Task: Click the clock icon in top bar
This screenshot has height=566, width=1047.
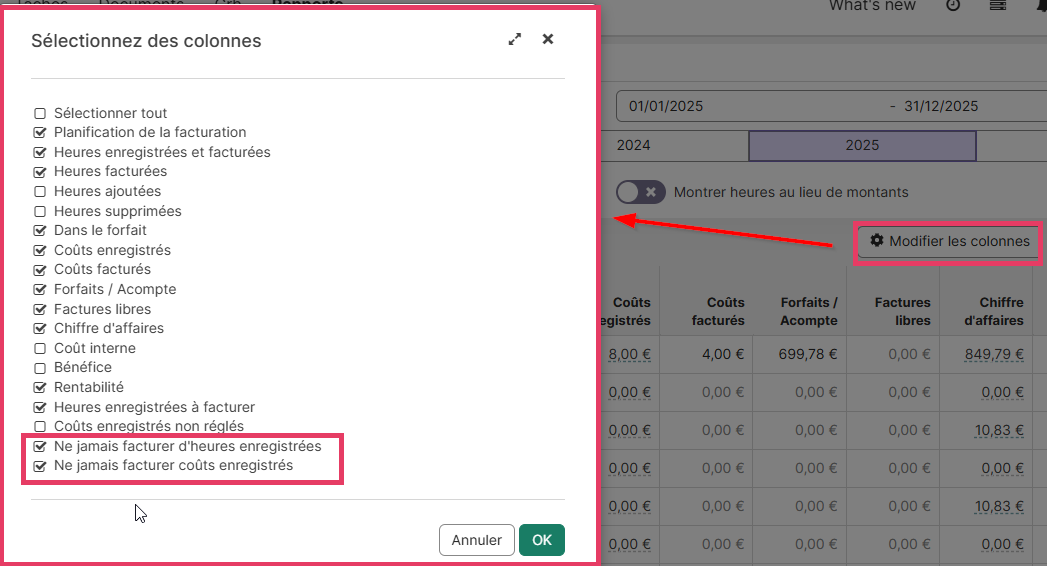Action: click(x=953, y=6)
